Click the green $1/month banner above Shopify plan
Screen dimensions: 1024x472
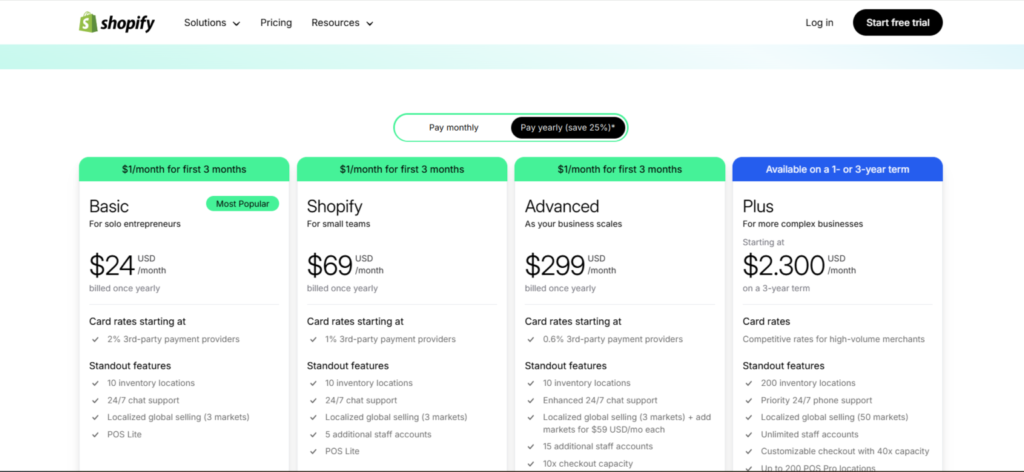point(402,169)
